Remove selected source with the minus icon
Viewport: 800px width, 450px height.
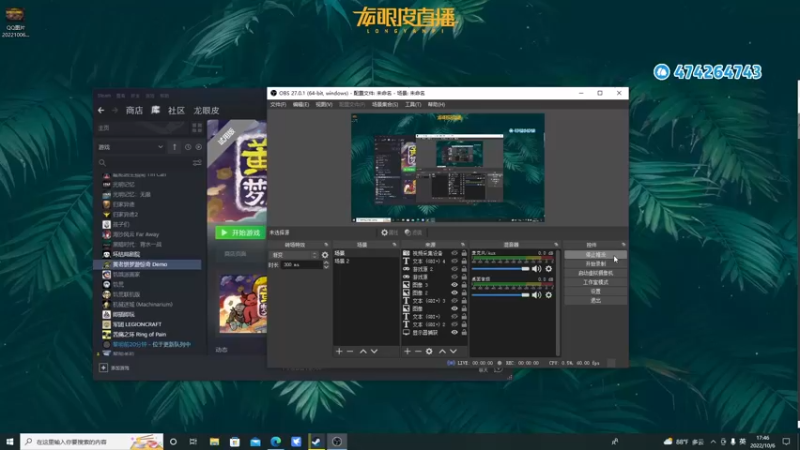point(418,351)
